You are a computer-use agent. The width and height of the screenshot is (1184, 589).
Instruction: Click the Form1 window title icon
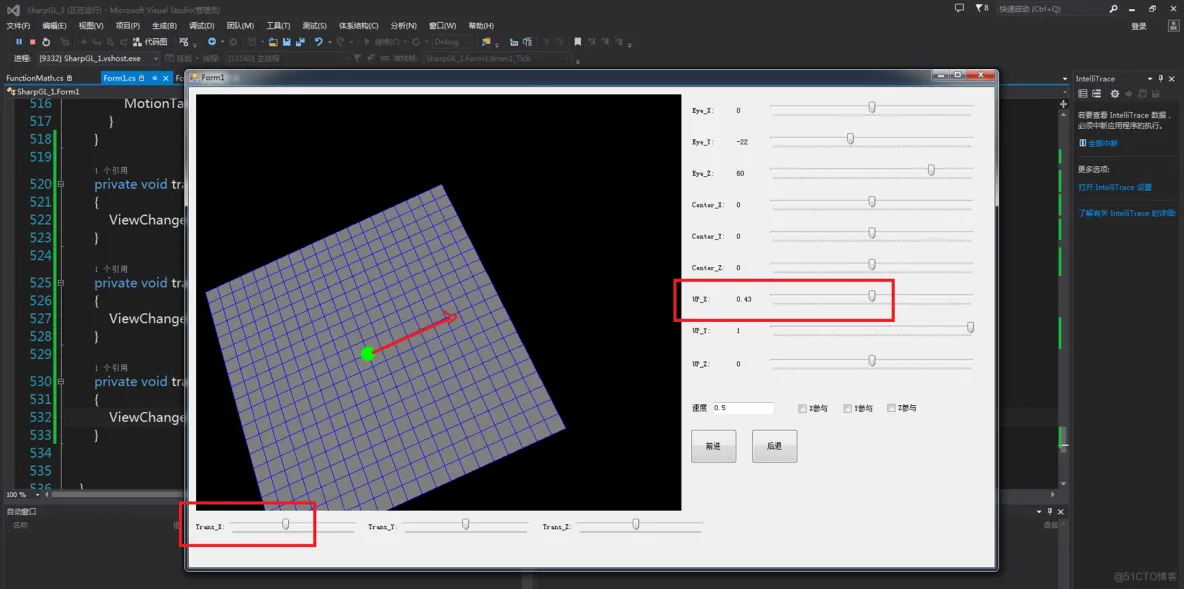[x=193, y=77]
